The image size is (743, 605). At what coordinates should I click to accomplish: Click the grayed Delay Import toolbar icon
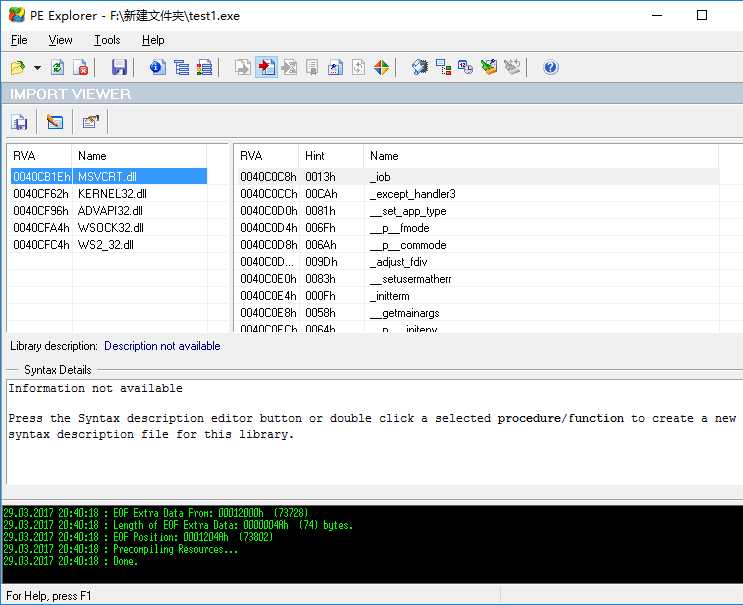(x=289, y=67)
